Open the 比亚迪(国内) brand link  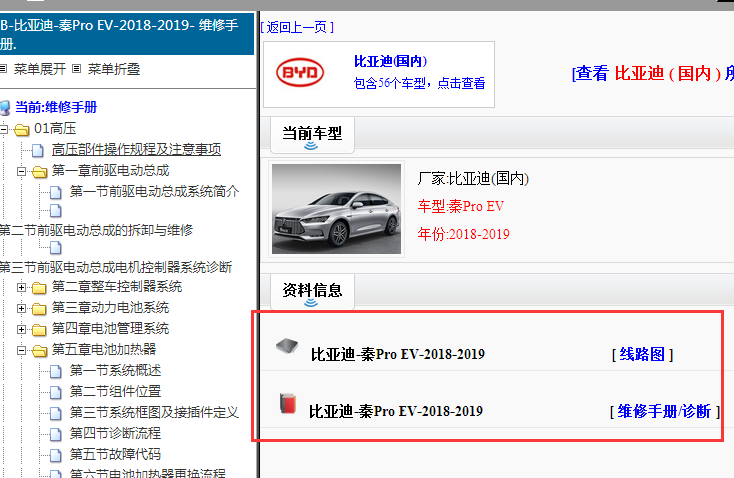pos(390,61)
